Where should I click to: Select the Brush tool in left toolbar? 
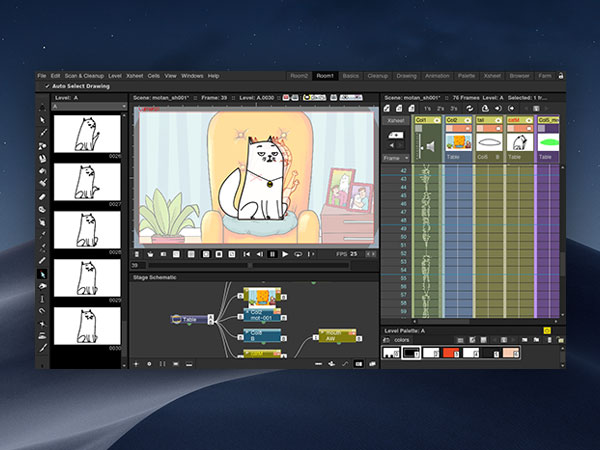(43, 132)
